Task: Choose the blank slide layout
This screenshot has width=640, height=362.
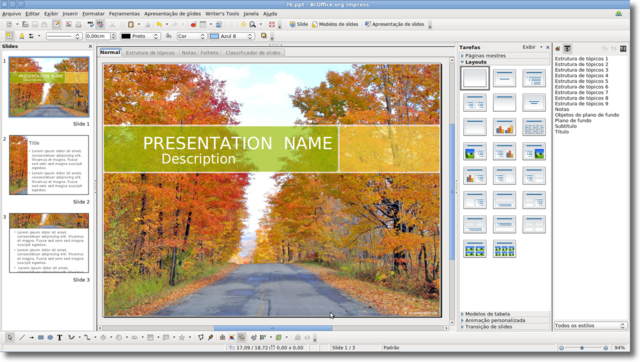Action: [475, 78]
